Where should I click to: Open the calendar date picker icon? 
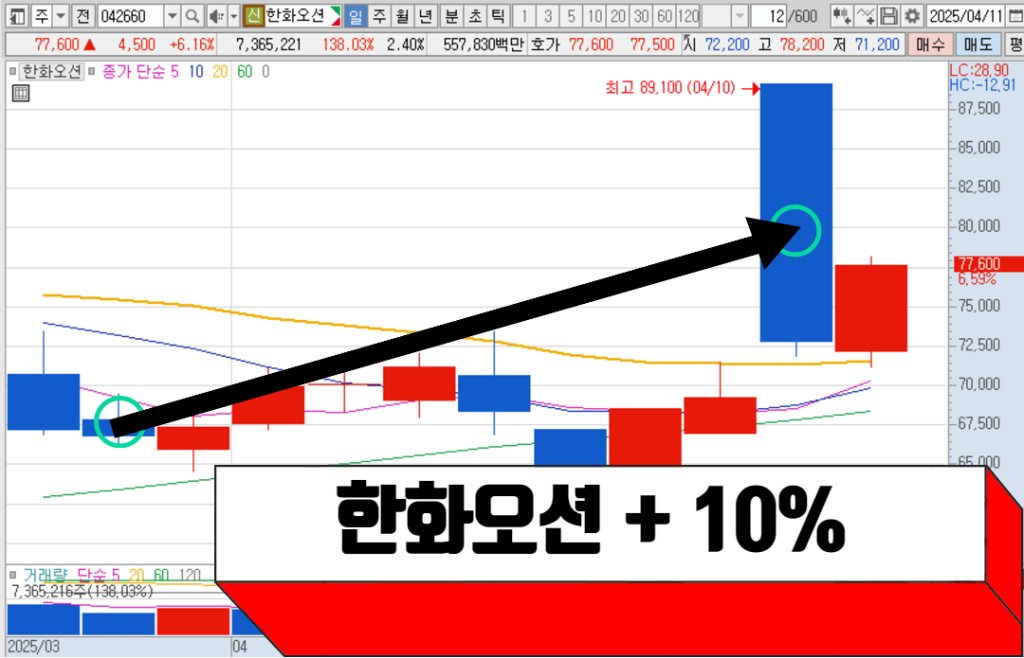pos(1016,16)
